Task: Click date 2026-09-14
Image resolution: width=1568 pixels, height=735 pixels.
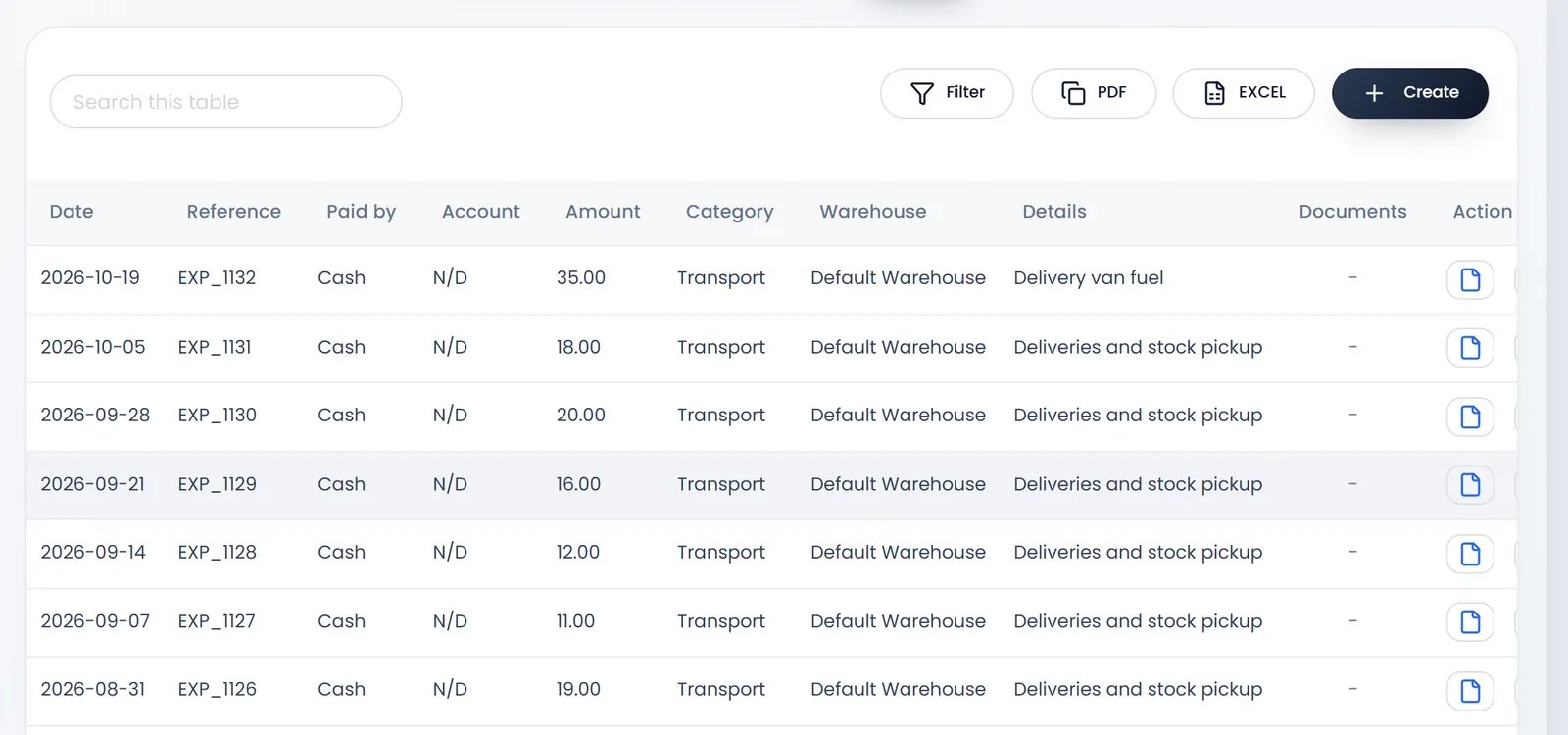Action: coord(93,553)
